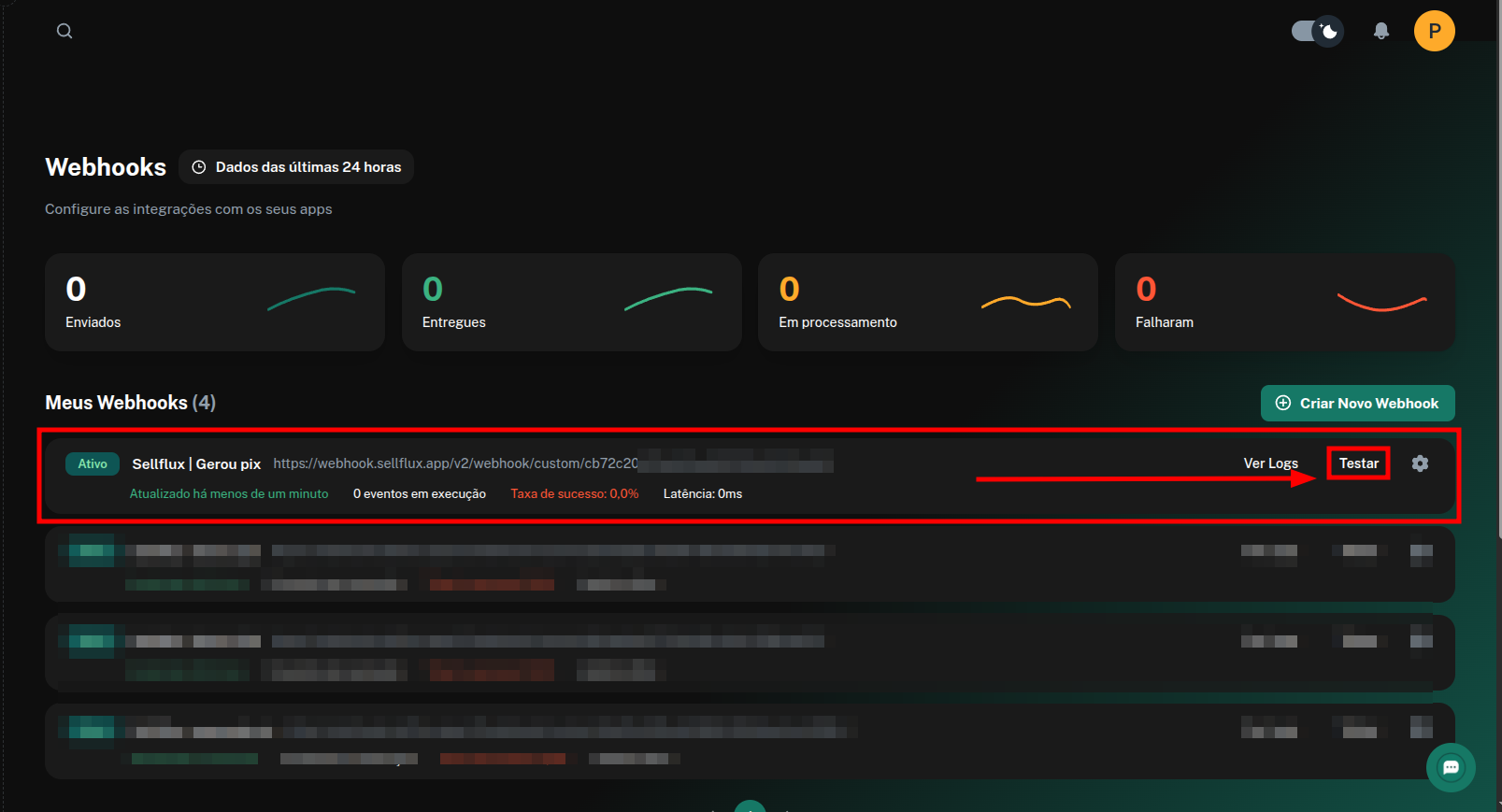The height and width of the screenshot is (812, 1502).
Task: Toggle the dark mode switch
Action: point(1317,32)
